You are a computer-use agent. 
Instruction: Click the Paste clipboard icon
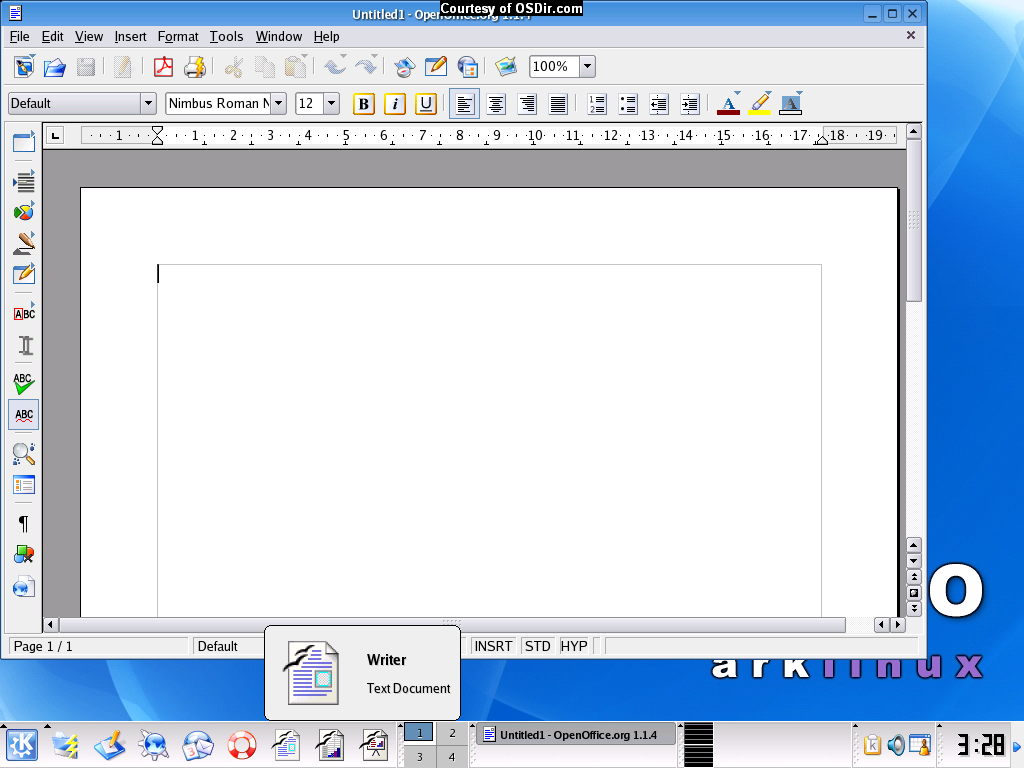pyautogui.click(x=296, y=67)
